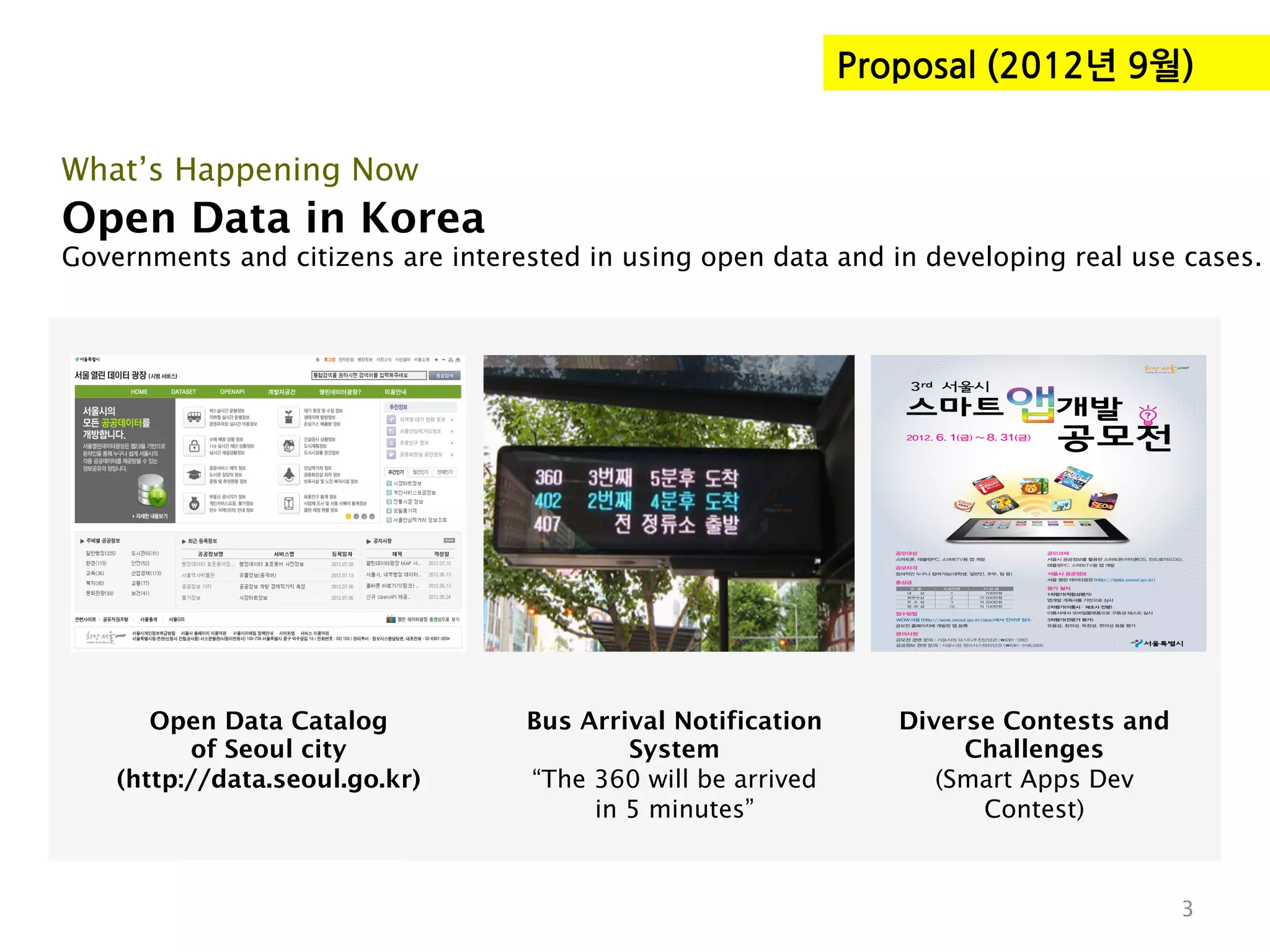Select the yellow carousel indicator dot
The image size is (1270, 952).
pos(349,516)
